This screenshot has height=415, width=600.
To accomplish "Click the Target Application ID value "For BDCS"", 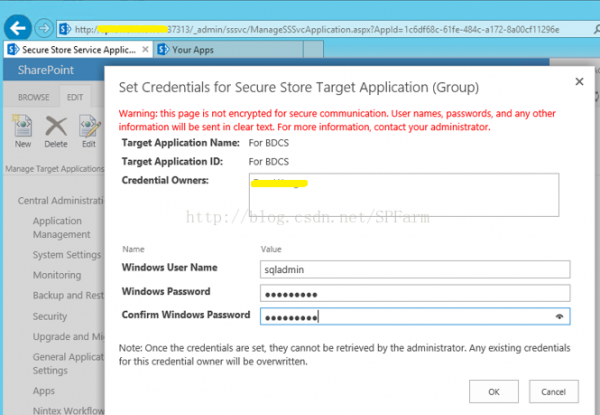I will pos(269,162).
